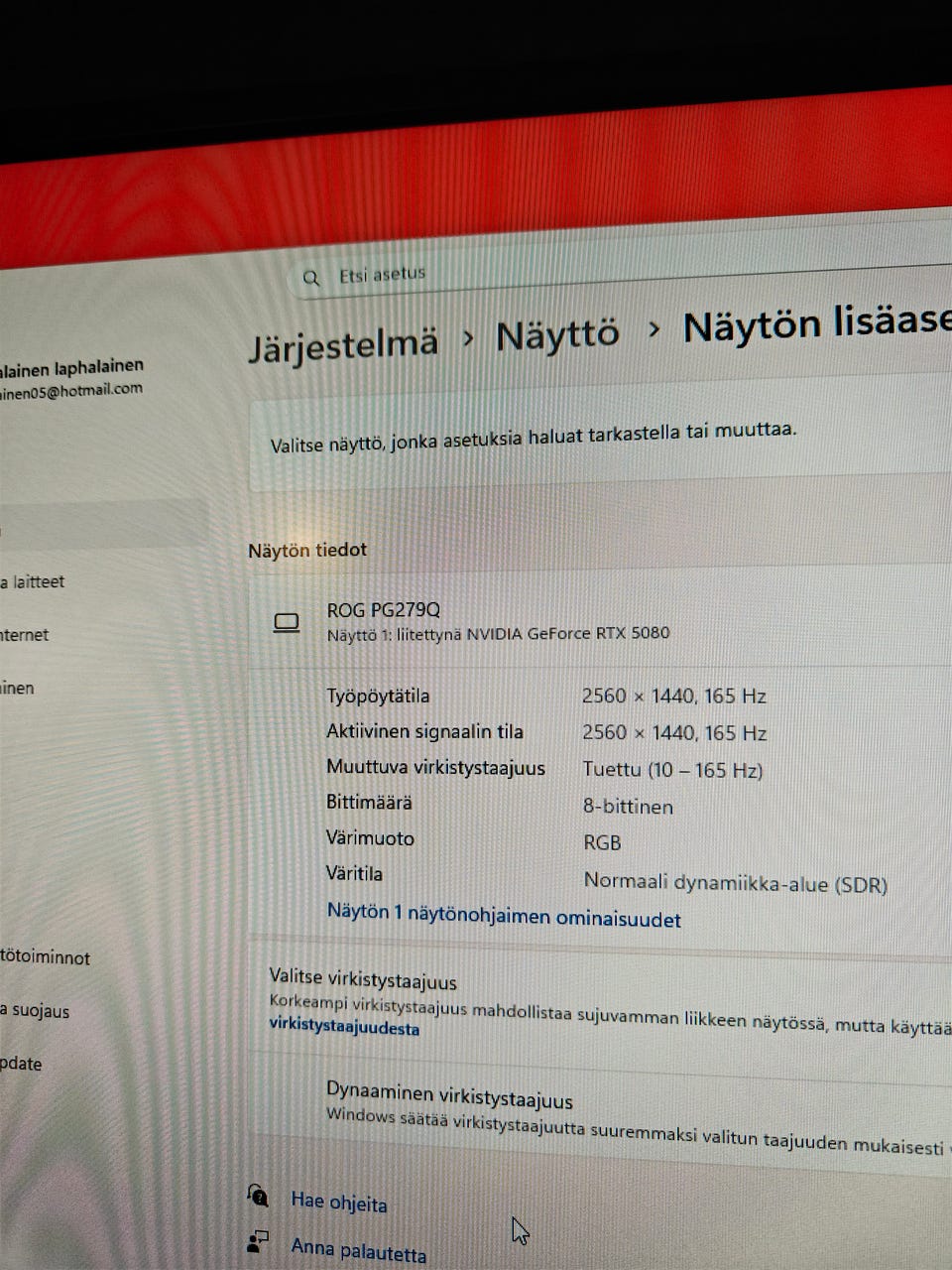This screenshot has width=952, height=1270.
Task: Click the Näytön lisäasetukset page title
Action: [817, 323]
